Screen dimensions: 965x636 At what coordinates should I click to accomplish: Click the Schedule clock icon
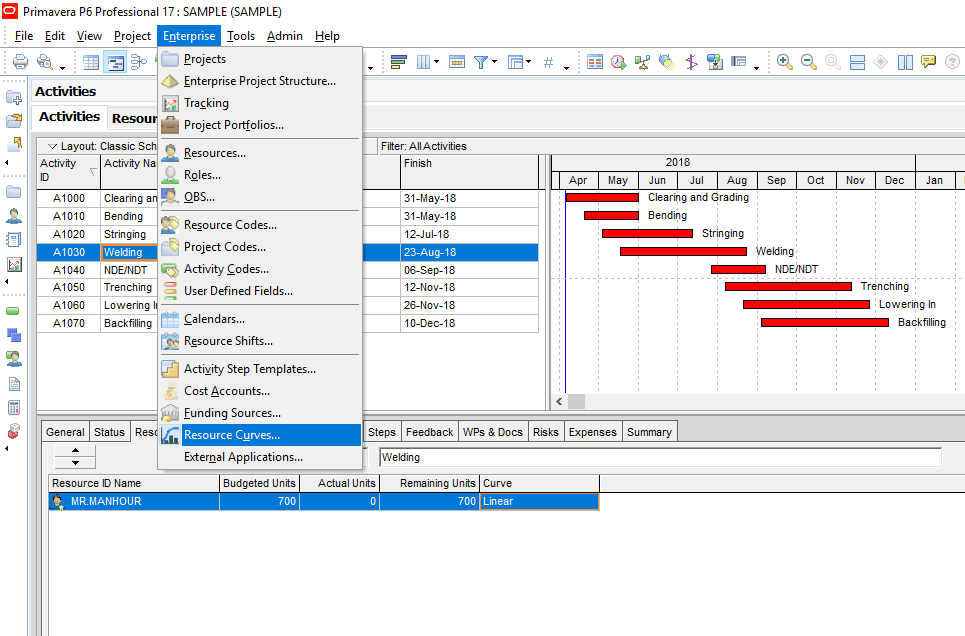(x=618, y=62)
